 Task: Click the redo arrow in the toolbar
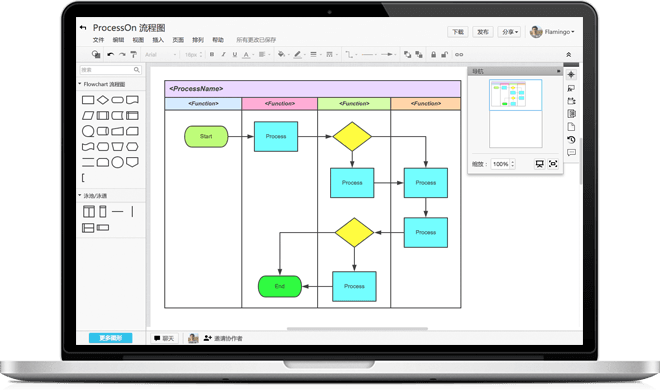[x=122, y=54]
